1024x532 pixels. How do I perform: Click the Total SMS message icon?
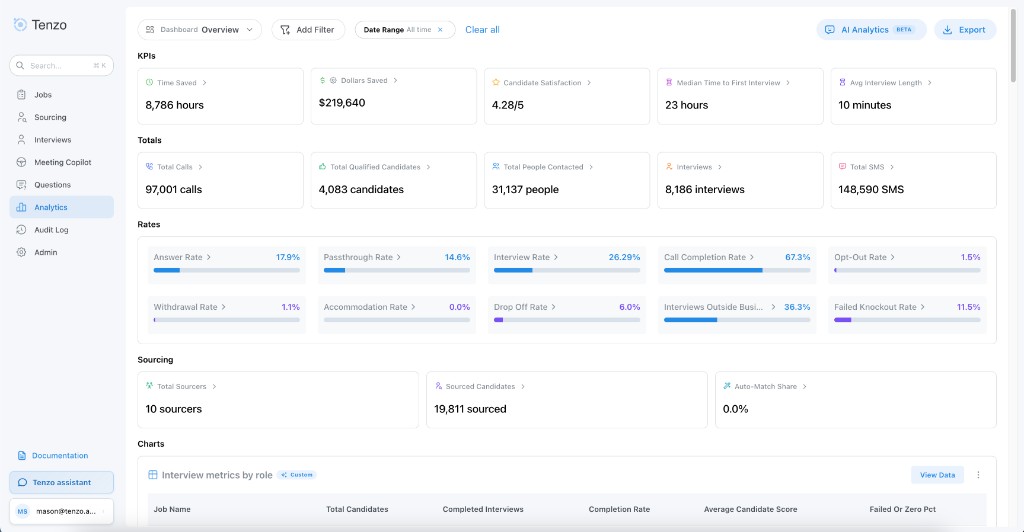[x=842, y=166]
